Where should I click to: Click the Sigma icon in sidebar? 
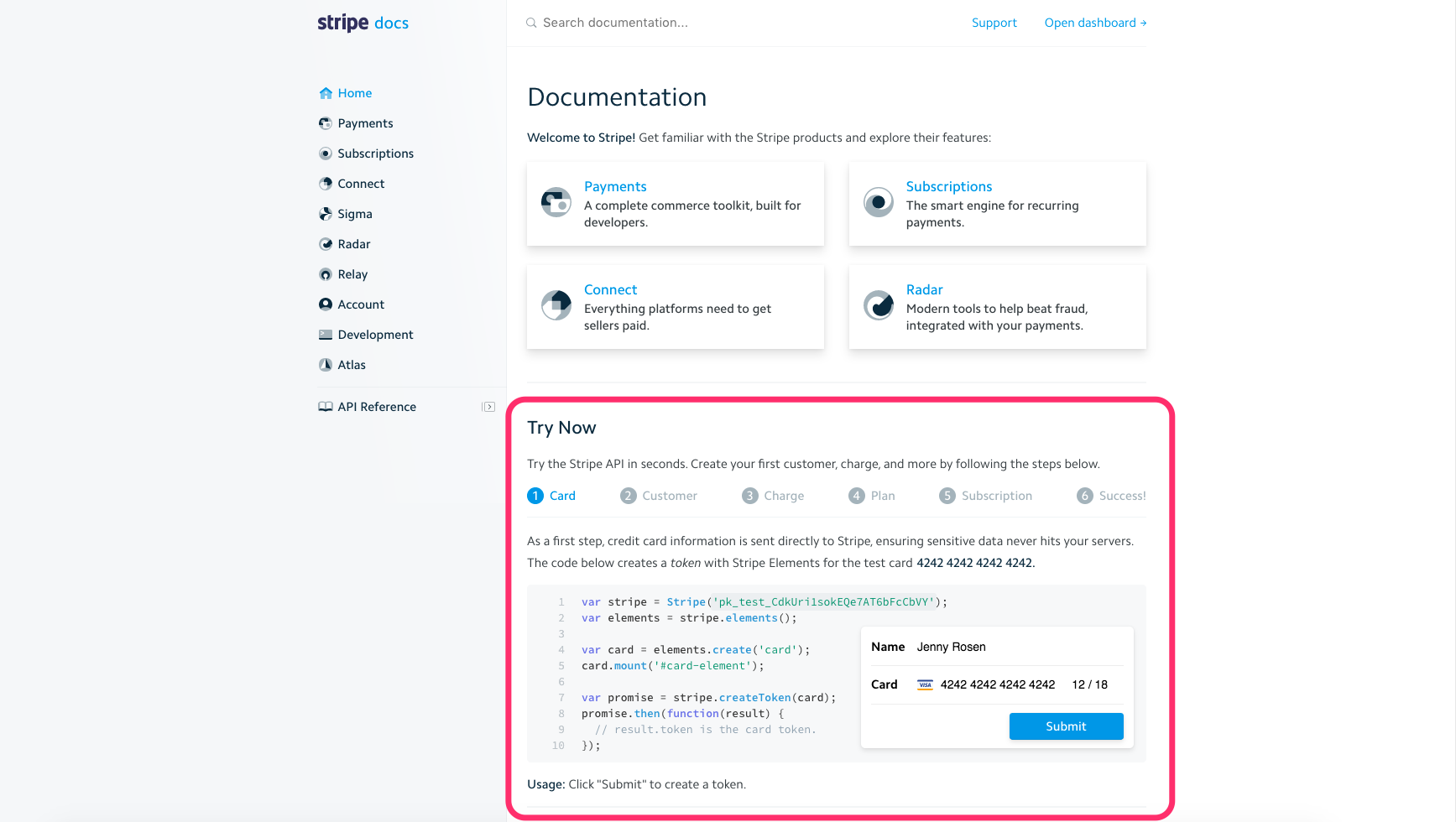click(x=326, y=214)
